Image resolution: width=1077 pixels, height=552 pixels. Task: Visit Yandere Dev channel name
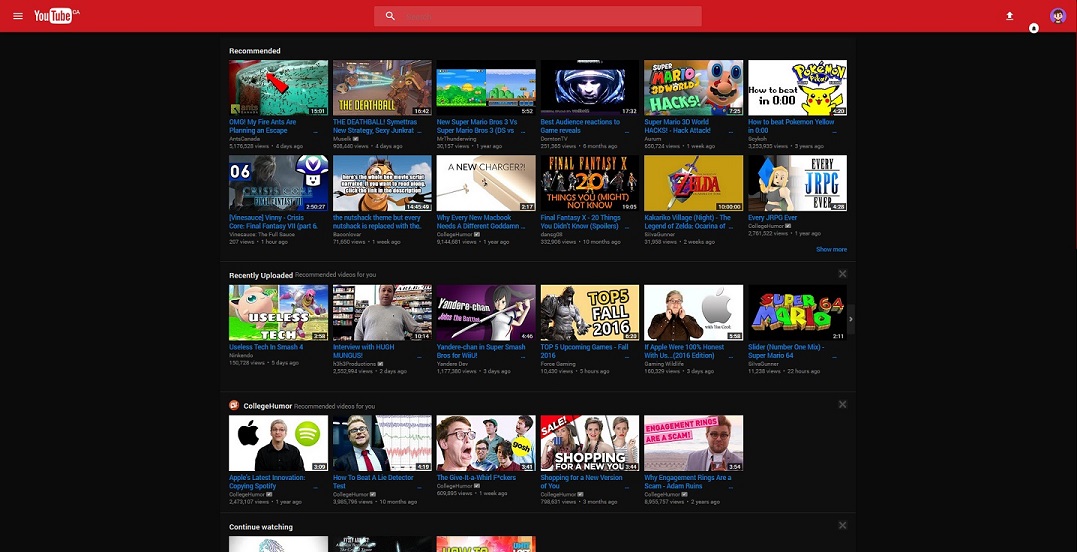[452, 364]
